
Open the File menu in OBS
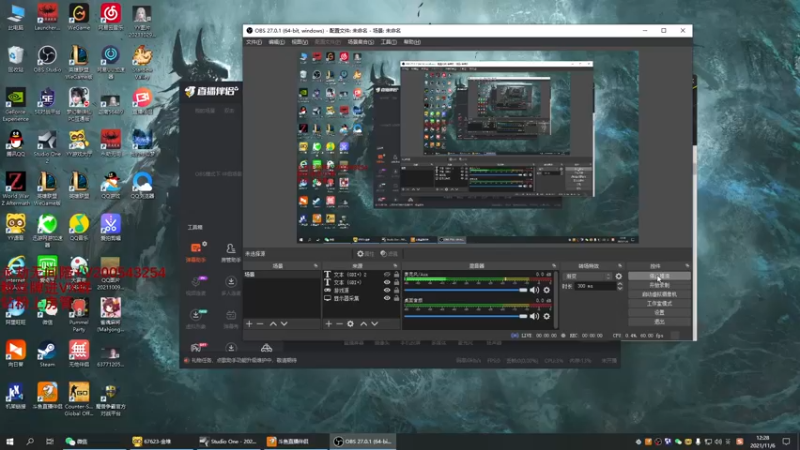(x=254, y=42)
